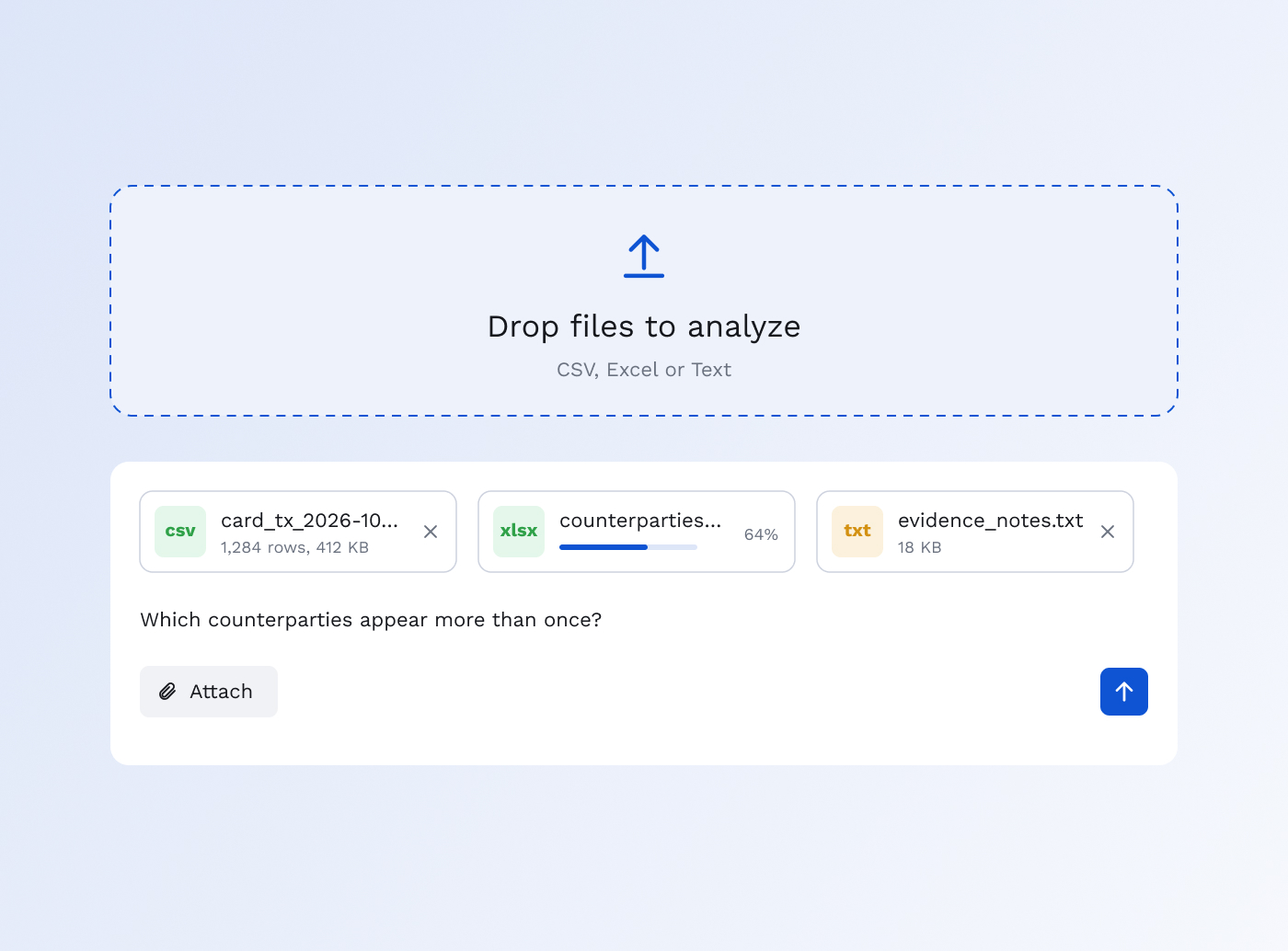Screen dimensions: 1288x951
Task: Click the "CSV, Excel or Text" hint
Action: [x=644, y=370]
